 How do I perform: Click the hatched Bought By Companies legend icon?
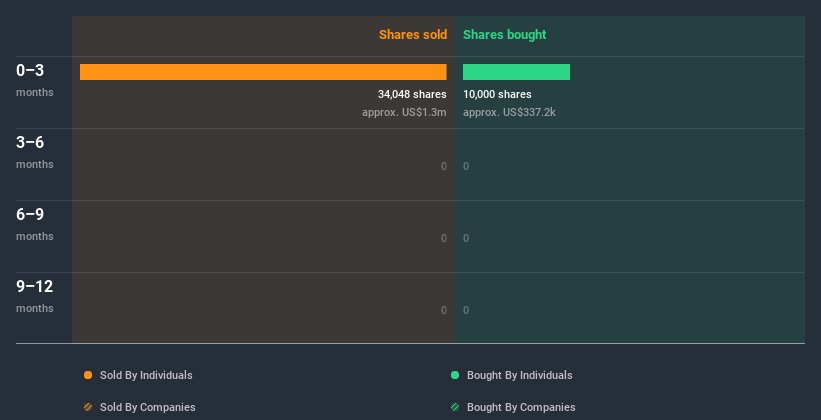point(455,407)
